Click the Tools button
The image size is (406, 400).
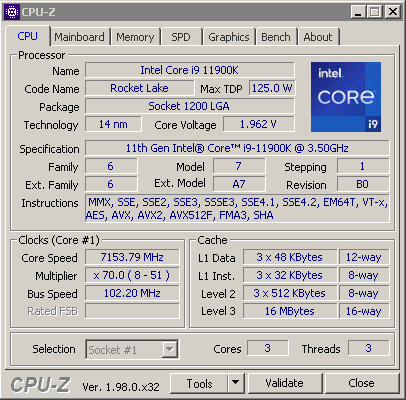click(x=199, y=383)
